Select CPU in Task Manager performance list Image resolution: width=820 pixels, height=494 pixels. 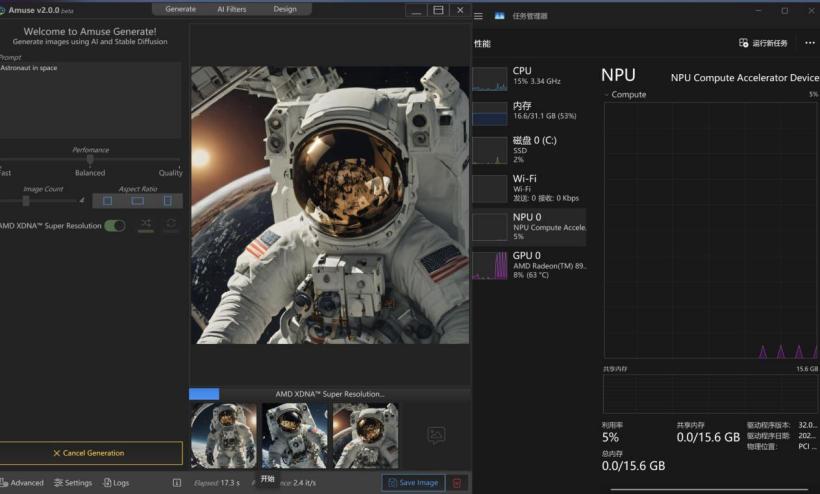point(529,77)
